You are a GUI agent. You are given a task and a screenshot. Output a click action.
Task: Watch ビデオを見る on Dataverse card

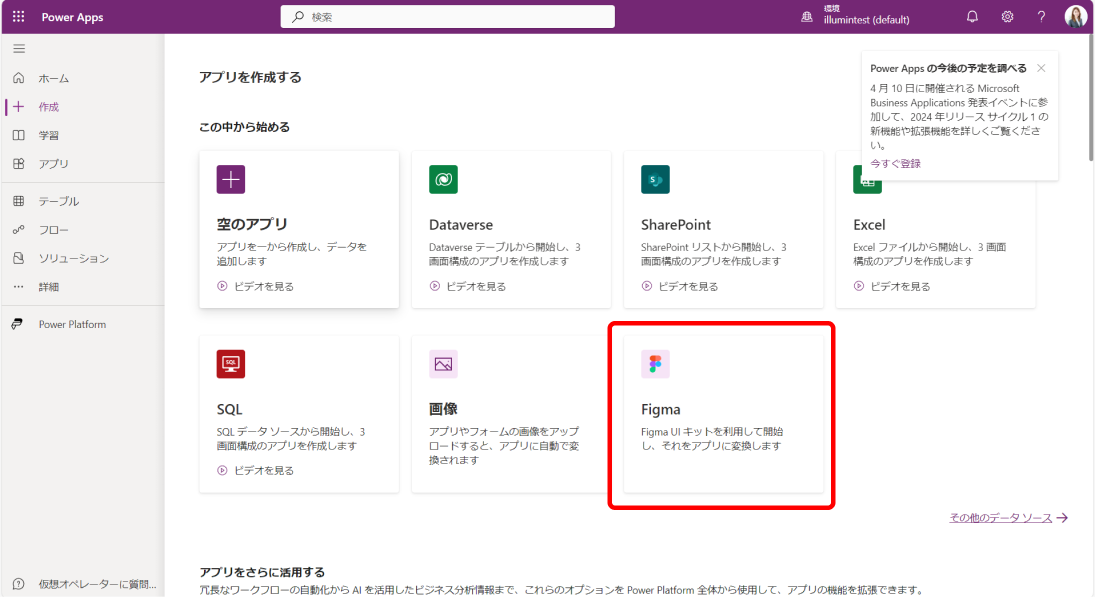tap(476, 286)
